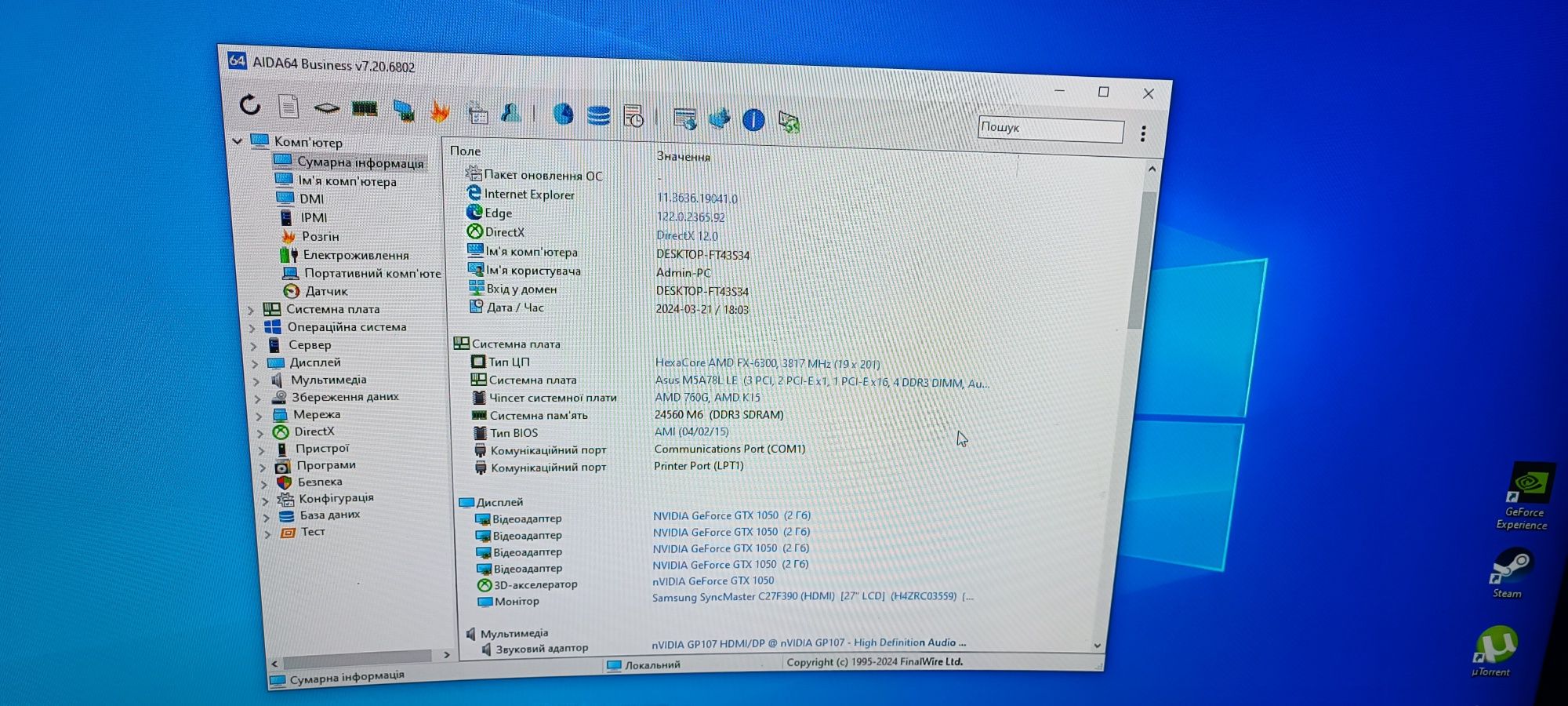
Task: Open the Report document icon in toolbar
Action: (289, 106)
